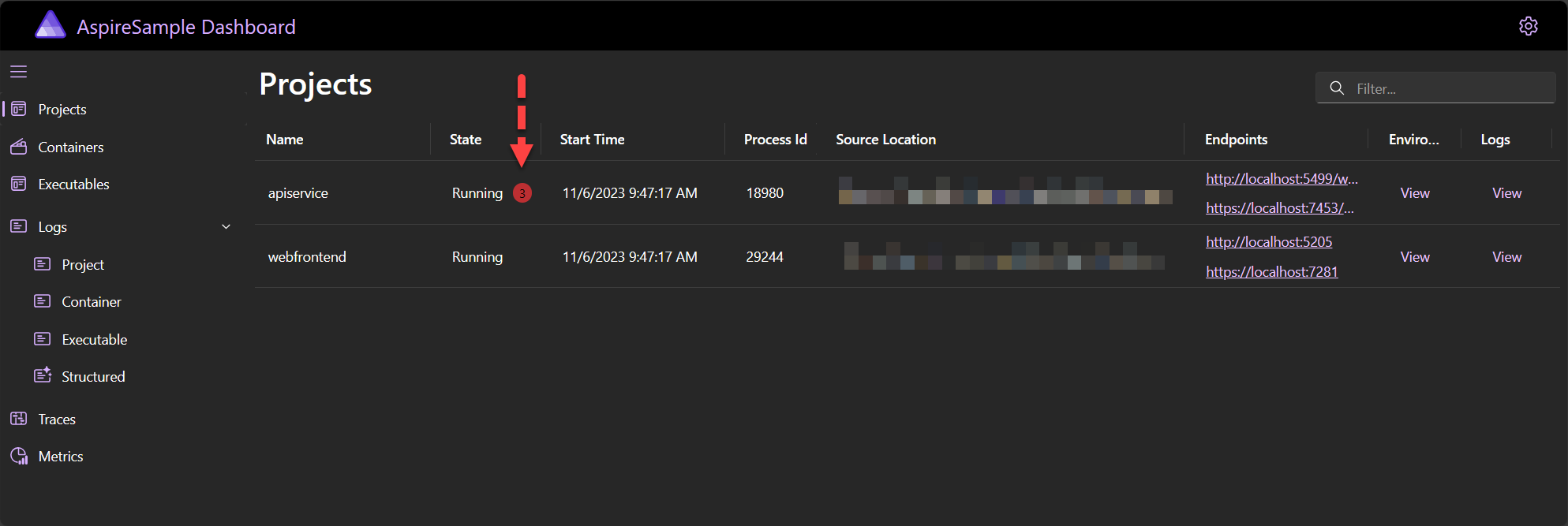Click the apiservice start time cell
Viewport: 1568px width, 526px height.
(630, 193)
